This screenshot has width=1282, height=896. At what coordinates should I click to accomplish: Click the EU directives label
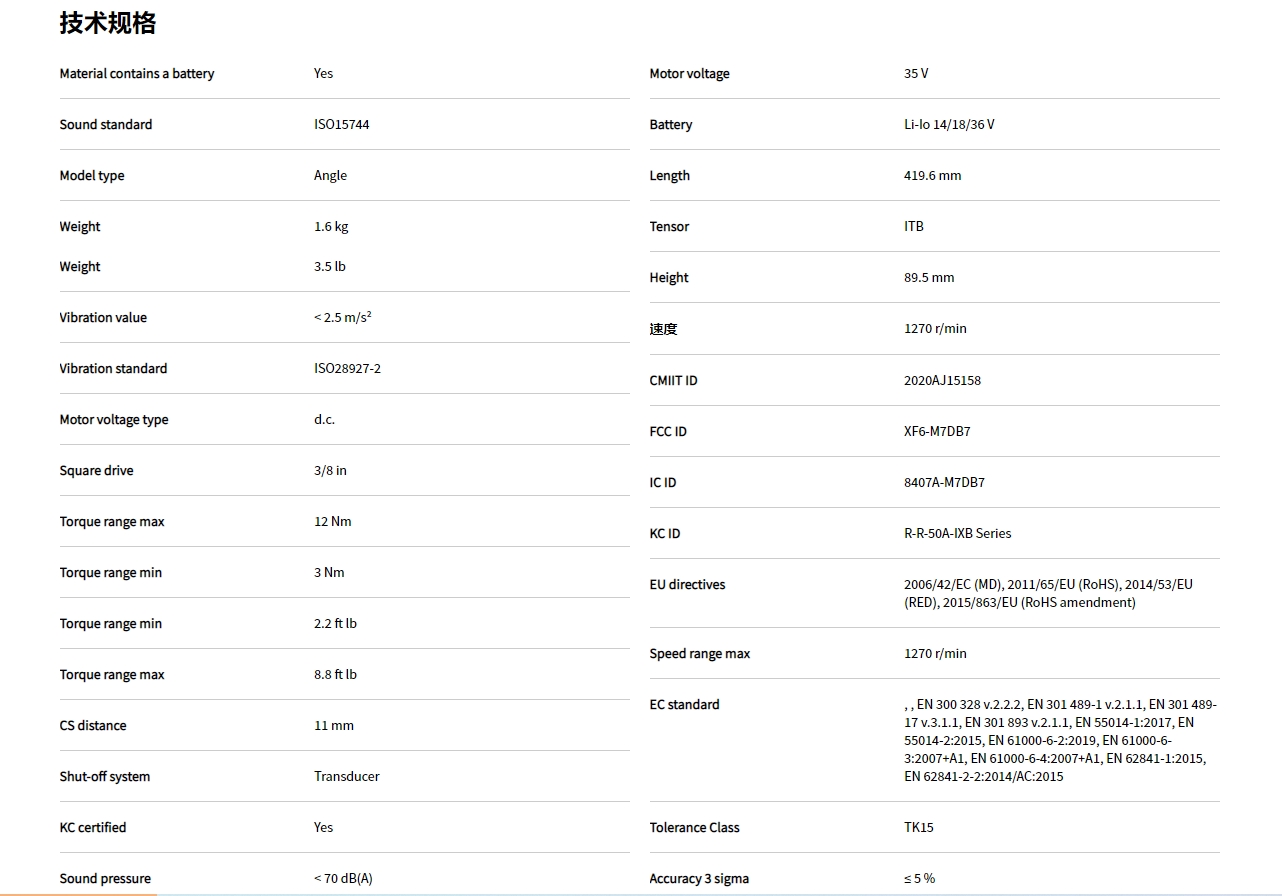click(687, 585)
